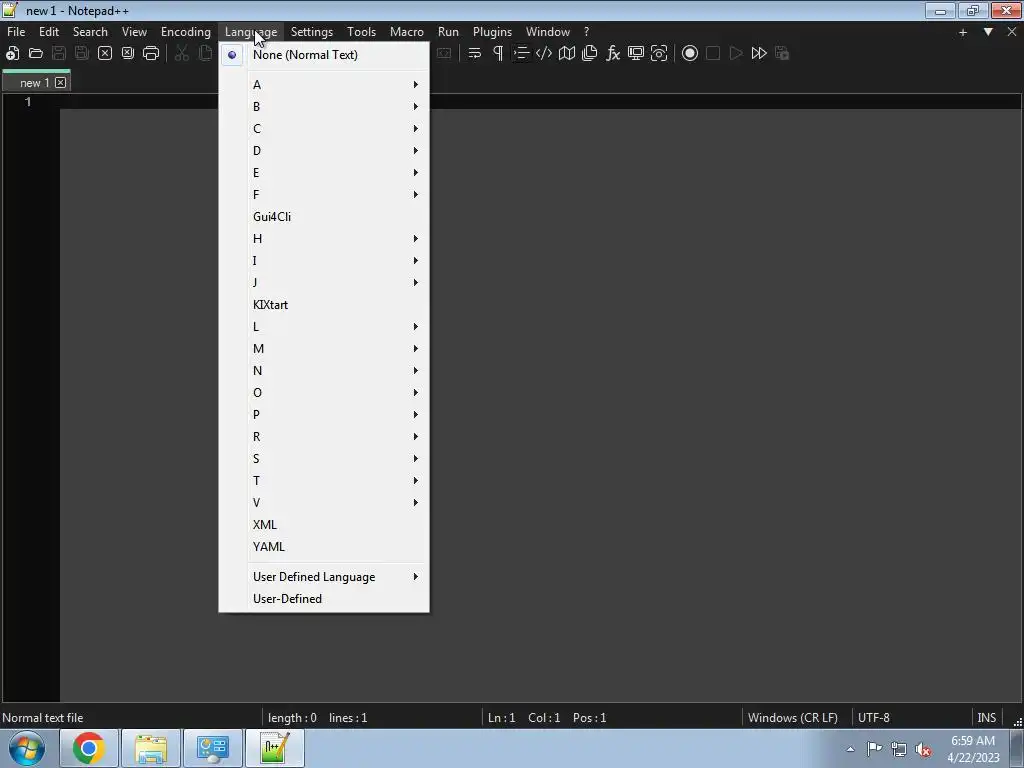Expand the C languages submenu
1024x768 pixels.
tap(324, 129)
